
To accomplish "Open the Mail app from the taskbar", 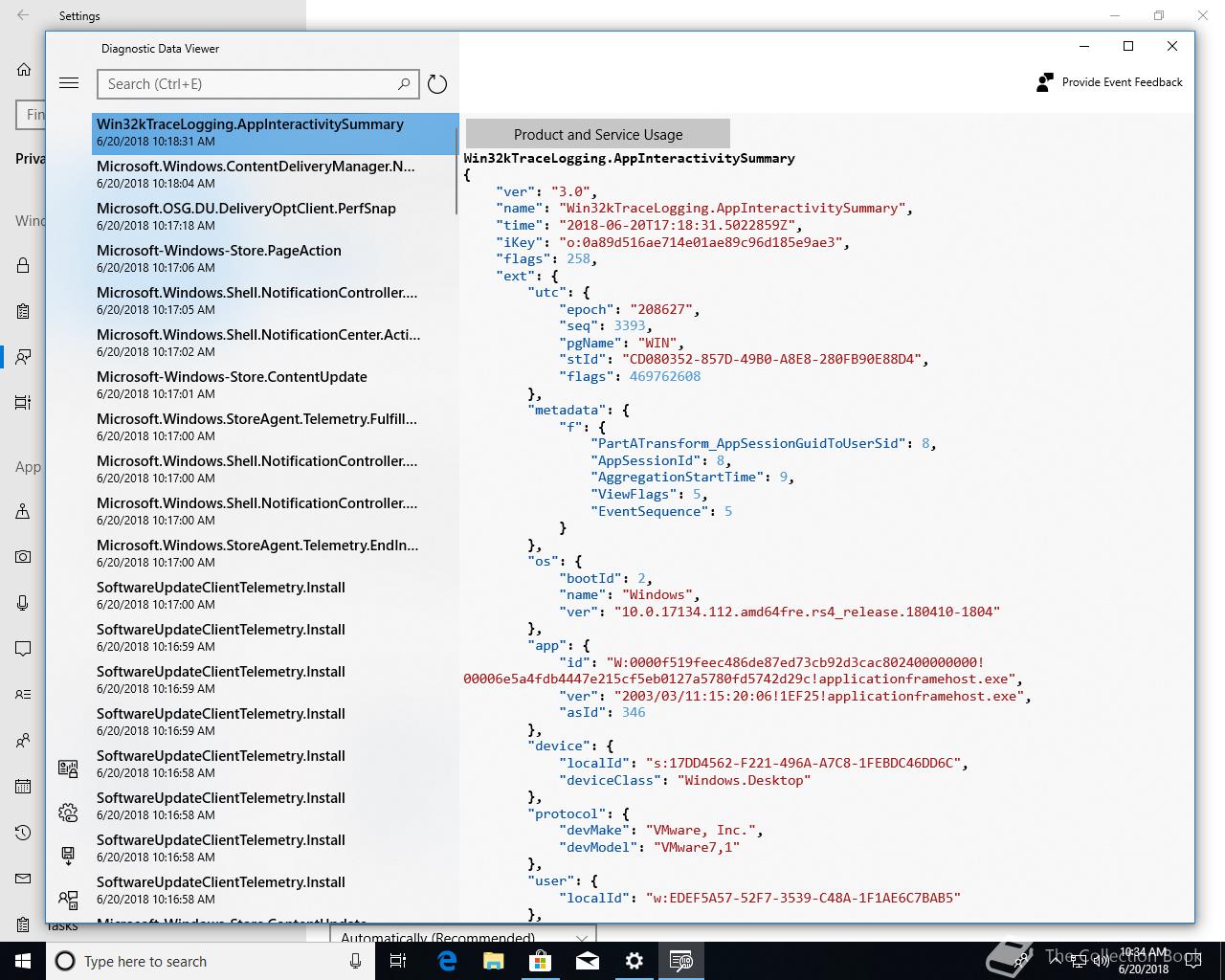I will click(x=588, y=961).
